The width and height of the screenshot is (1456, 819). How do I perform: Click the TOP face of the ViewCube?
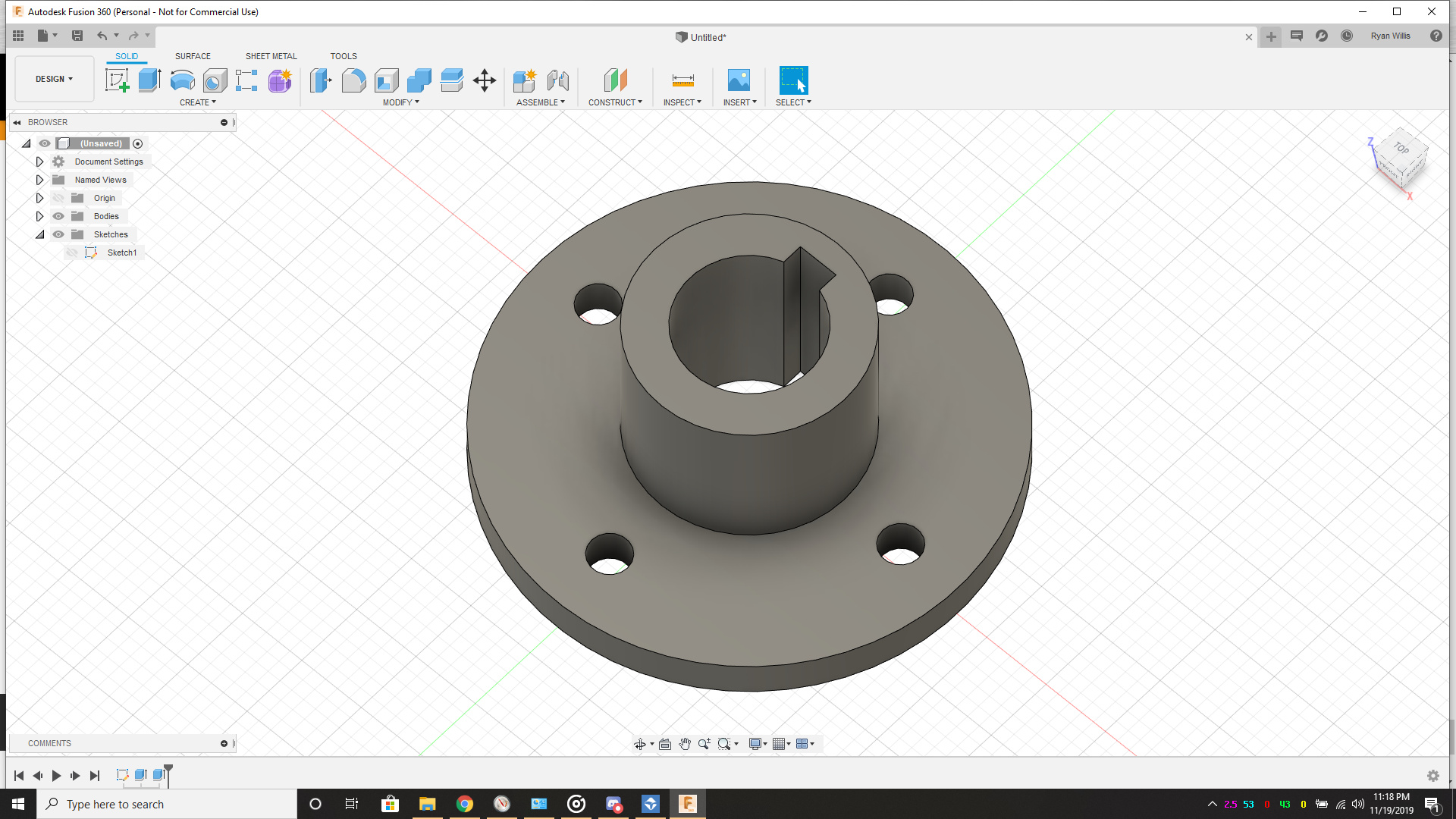pyautogui.click(x=1401, y=149)
